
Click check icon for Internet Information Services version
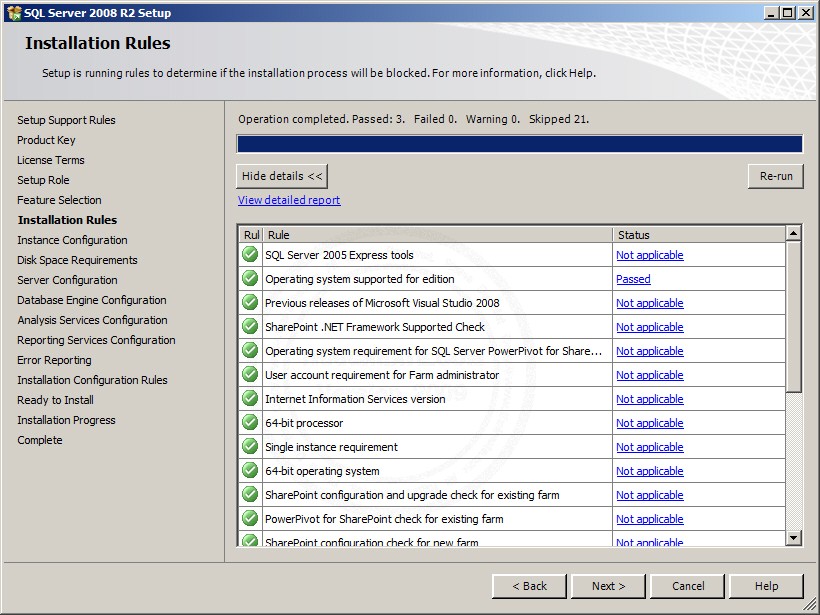point(250,399)
